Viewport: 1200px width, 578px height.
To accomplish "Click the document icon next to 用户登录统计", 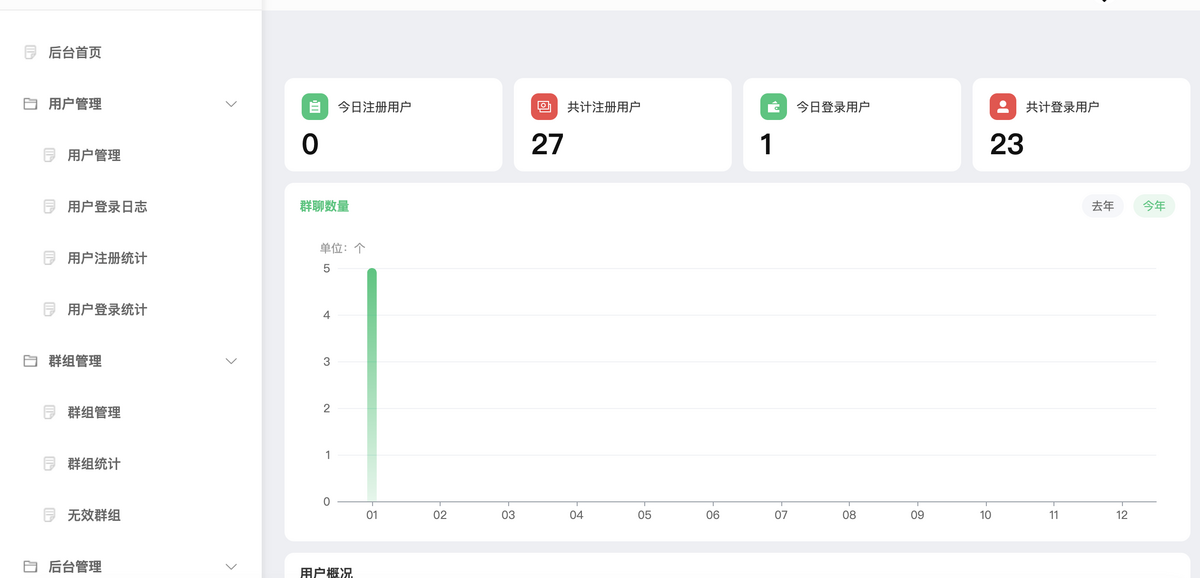I will (49, 309).
